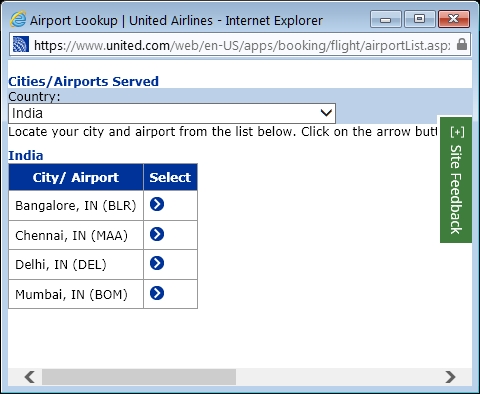480x394 pixels.
Task: Open the Country dropdown showing India
Action: coord(172,113)
